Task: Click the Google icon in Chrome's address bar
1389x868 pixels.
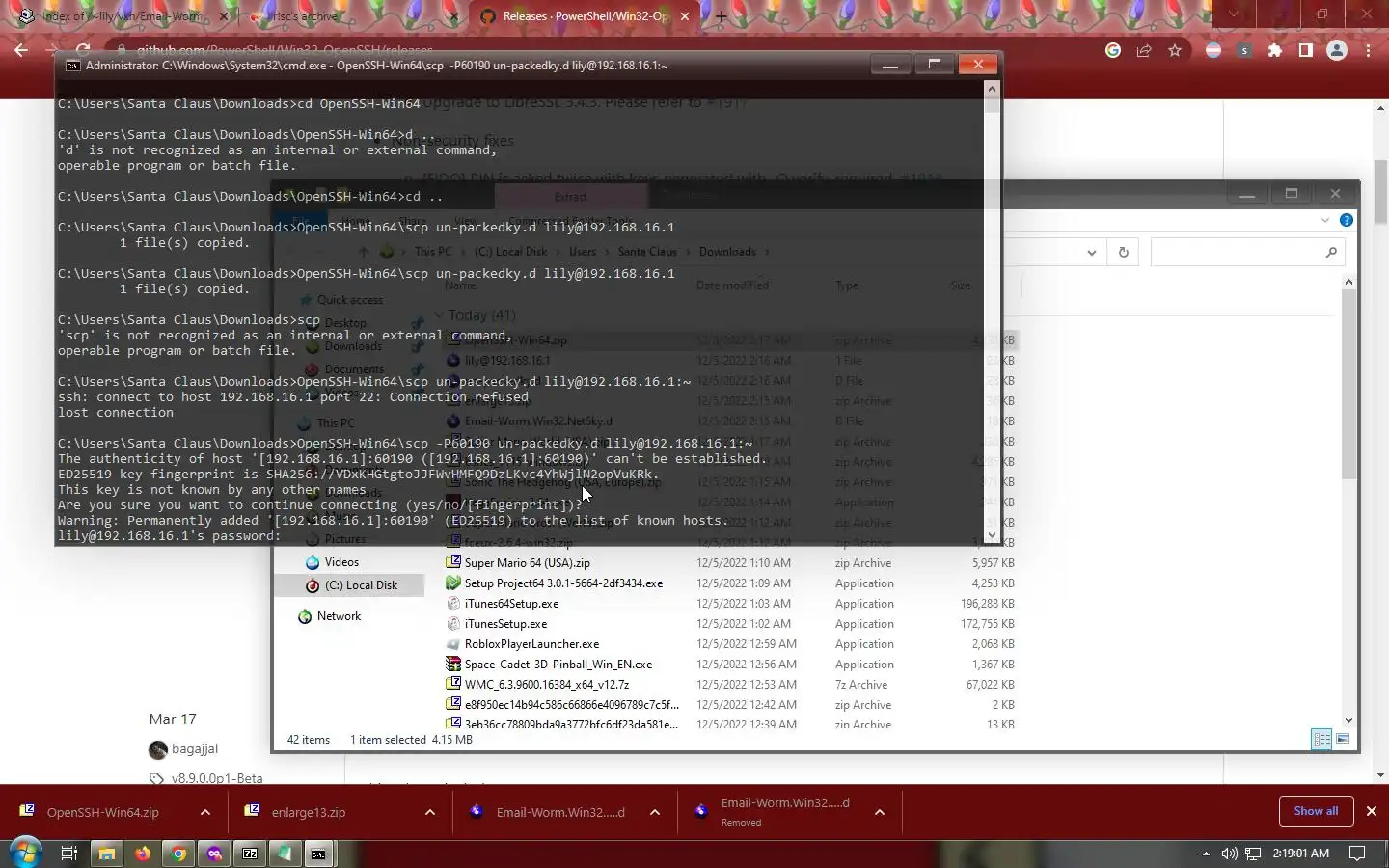Action: point(1113,50)
